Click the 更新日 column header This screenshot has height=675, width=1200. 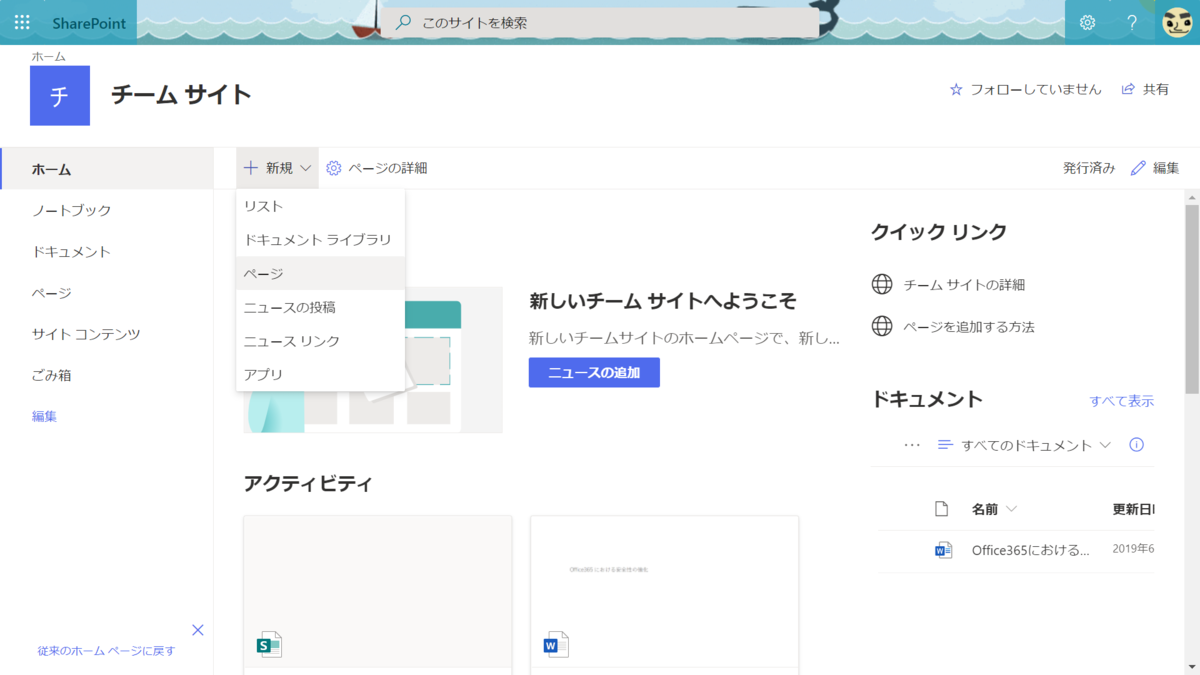(x=1133, y=509)
